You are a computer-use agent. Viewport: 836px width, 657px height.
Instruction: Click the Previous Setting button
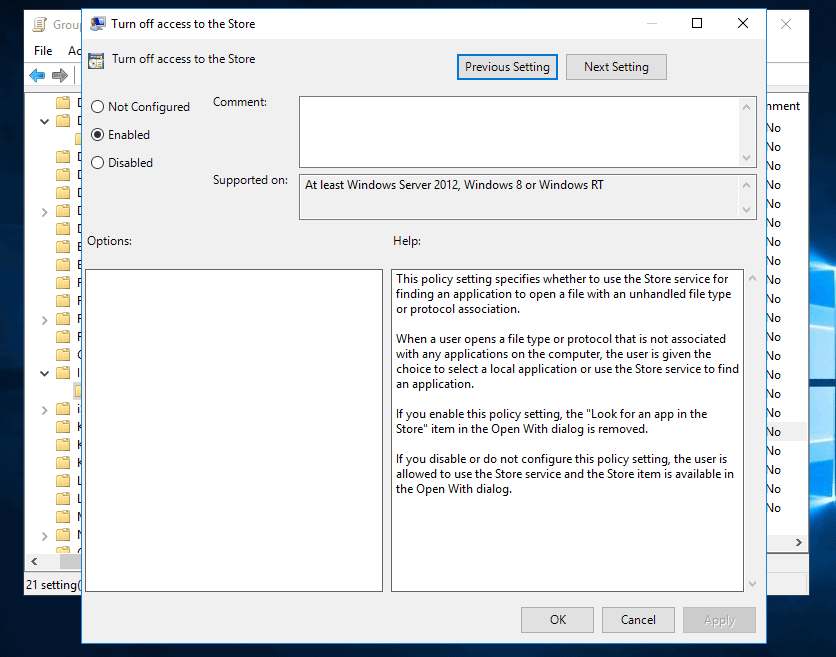[507, 67]
